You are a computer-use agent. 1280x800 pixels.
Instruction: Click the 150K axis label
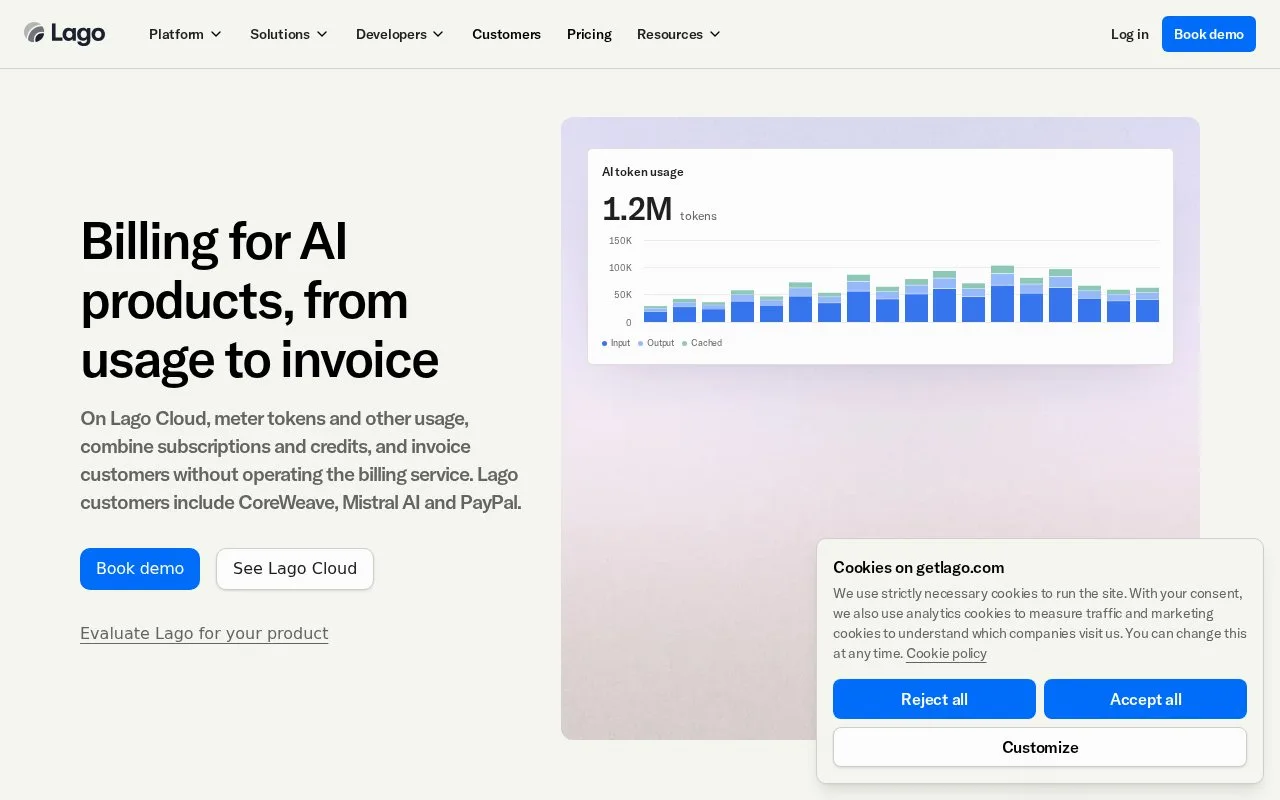coord(620,241)
